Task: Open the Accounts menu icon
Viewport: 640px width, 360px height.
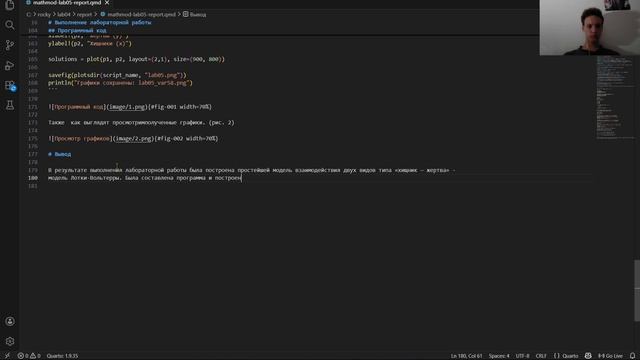Action: tap(10, 321)
